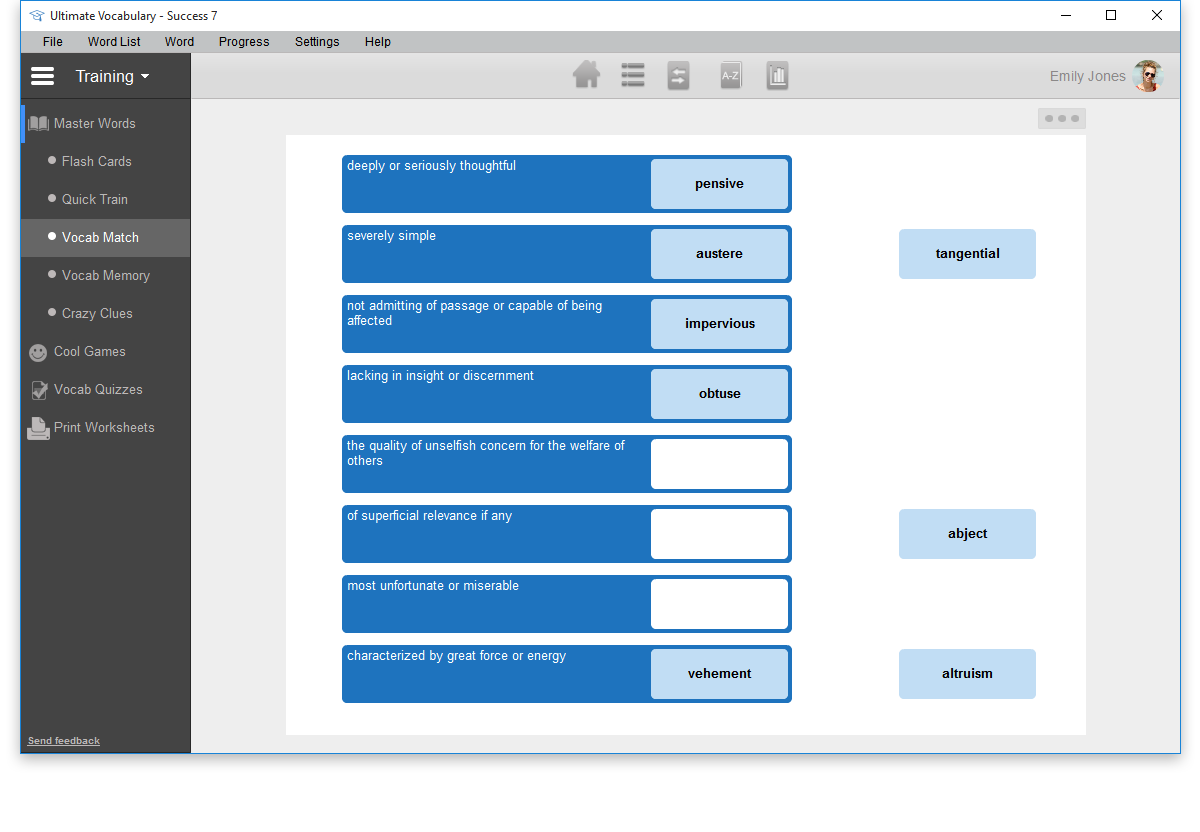The image size is (1200, 832).
Task: Select the altruism word tile
Action: 967,674
